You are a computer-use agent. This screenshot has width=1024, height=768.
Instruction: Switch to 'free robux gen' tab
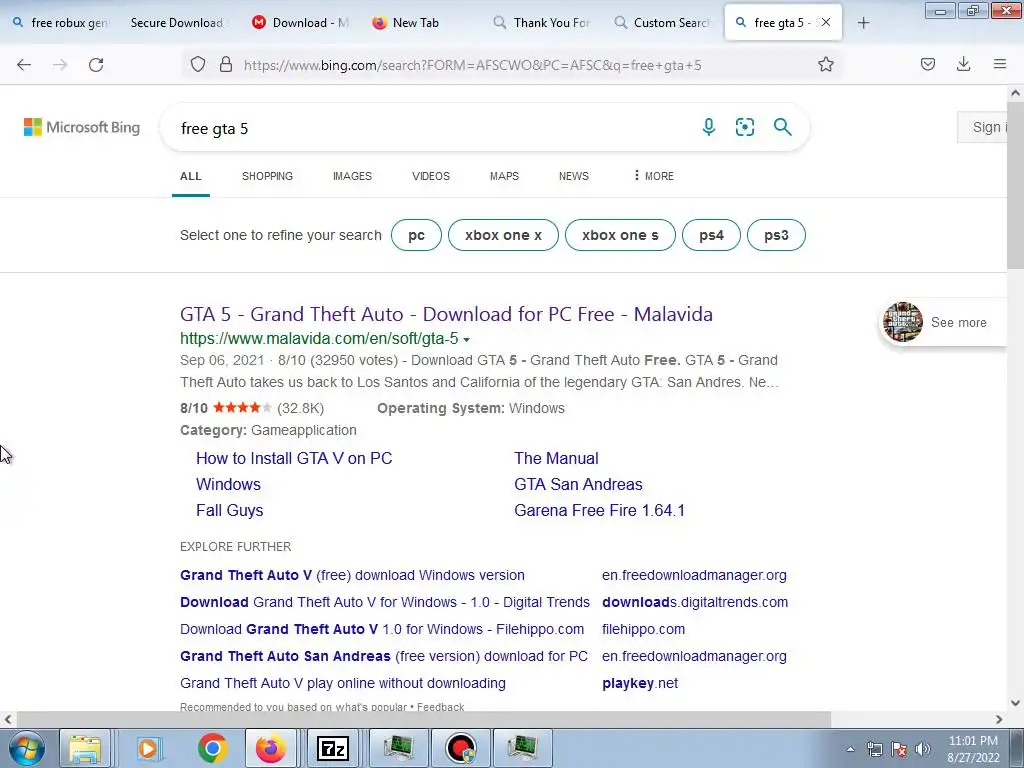coord(60,23)
